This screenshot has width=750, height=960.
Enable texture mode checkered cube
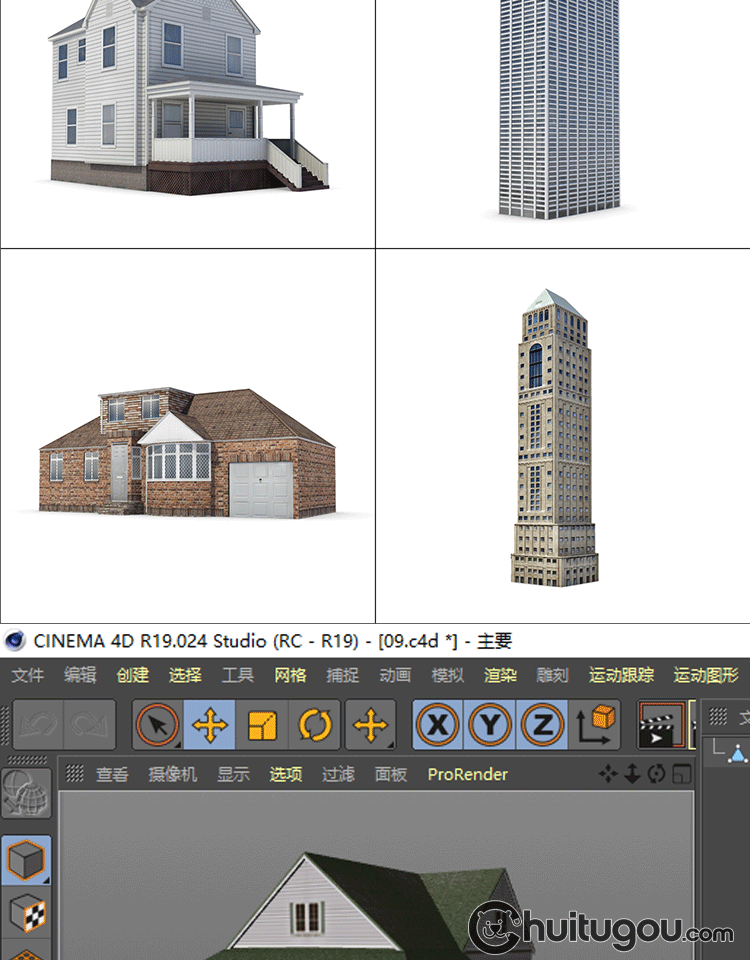tap(25, 912)
